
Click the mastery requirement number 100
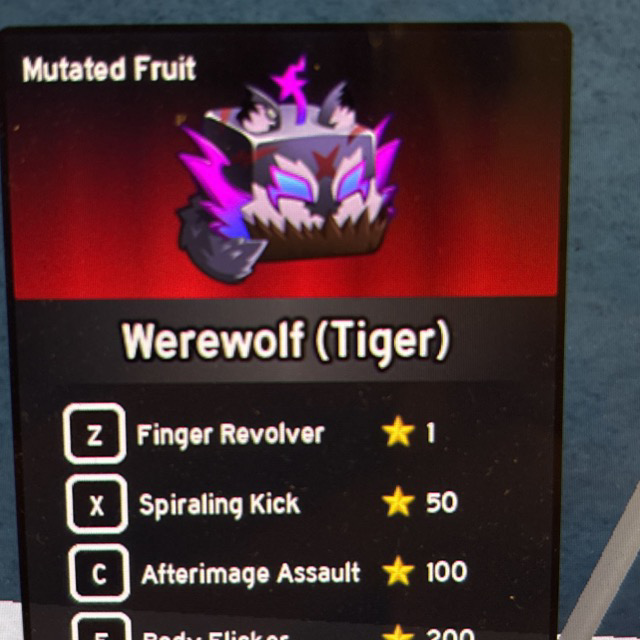coord(447,571)
